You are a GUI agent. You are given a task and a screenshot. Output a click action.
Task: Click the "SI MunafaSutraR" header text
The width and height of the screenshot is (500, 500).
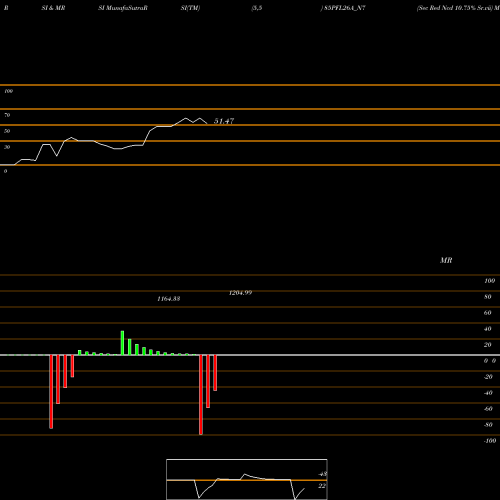pyautogui.click(x=123, y=8)
